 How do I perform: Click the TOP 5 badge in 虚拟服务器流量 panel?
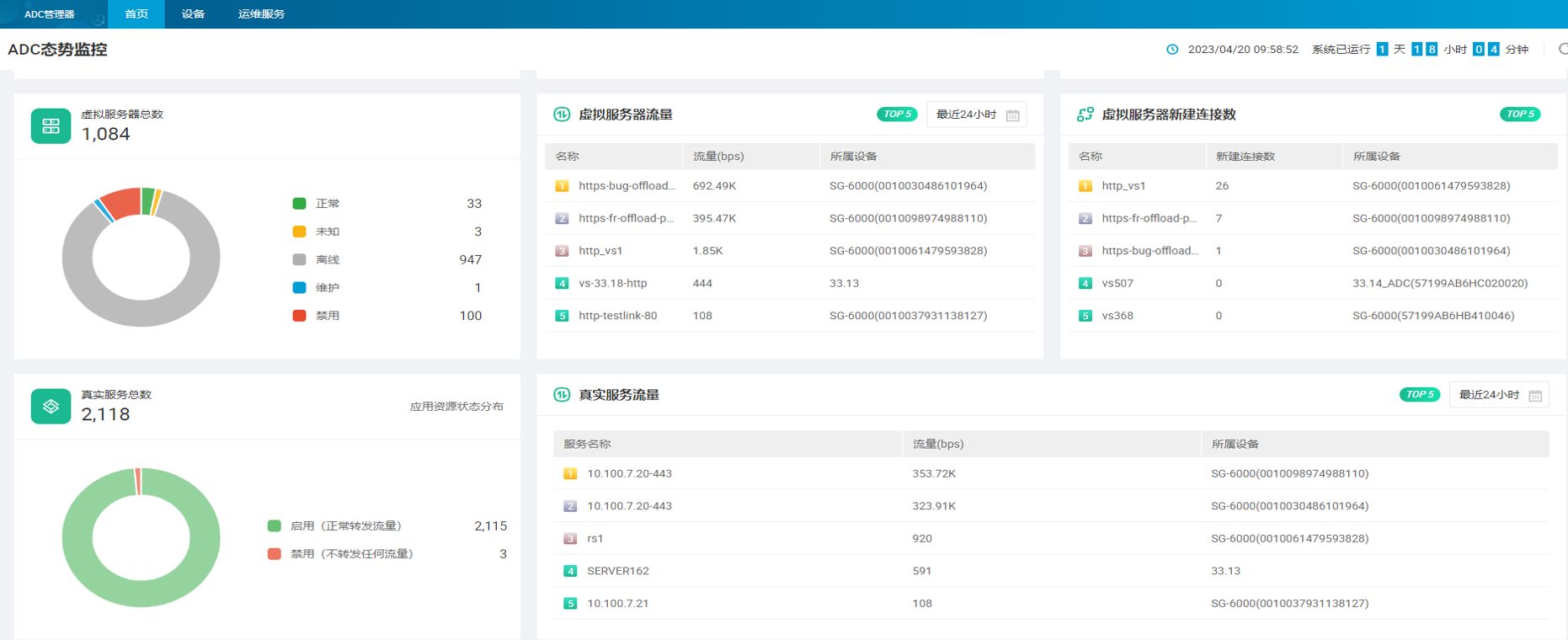[x=898, y=115]
